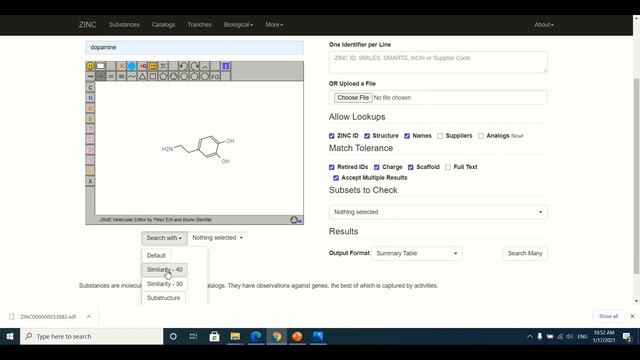The height and width of the screenshot is (360, 640).
Task: Open the Subsets to Check dropdown
Action: coord(438,212)
